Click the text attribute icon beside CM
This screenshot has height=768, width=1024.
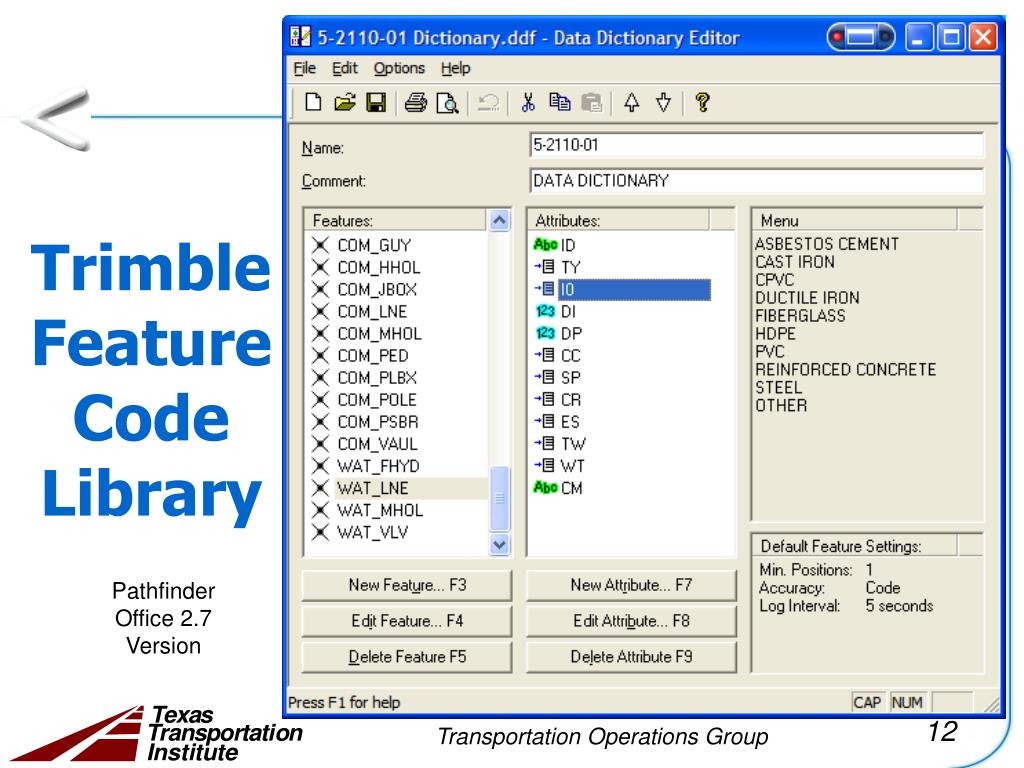pos(545,487)
